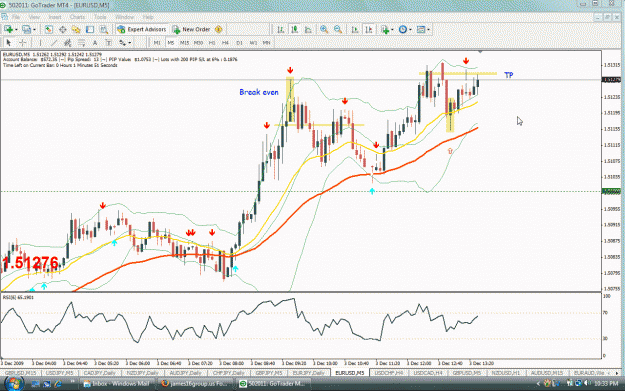Open the Help menu
Screen dimensions: 625x391
[x=148, y=18]
